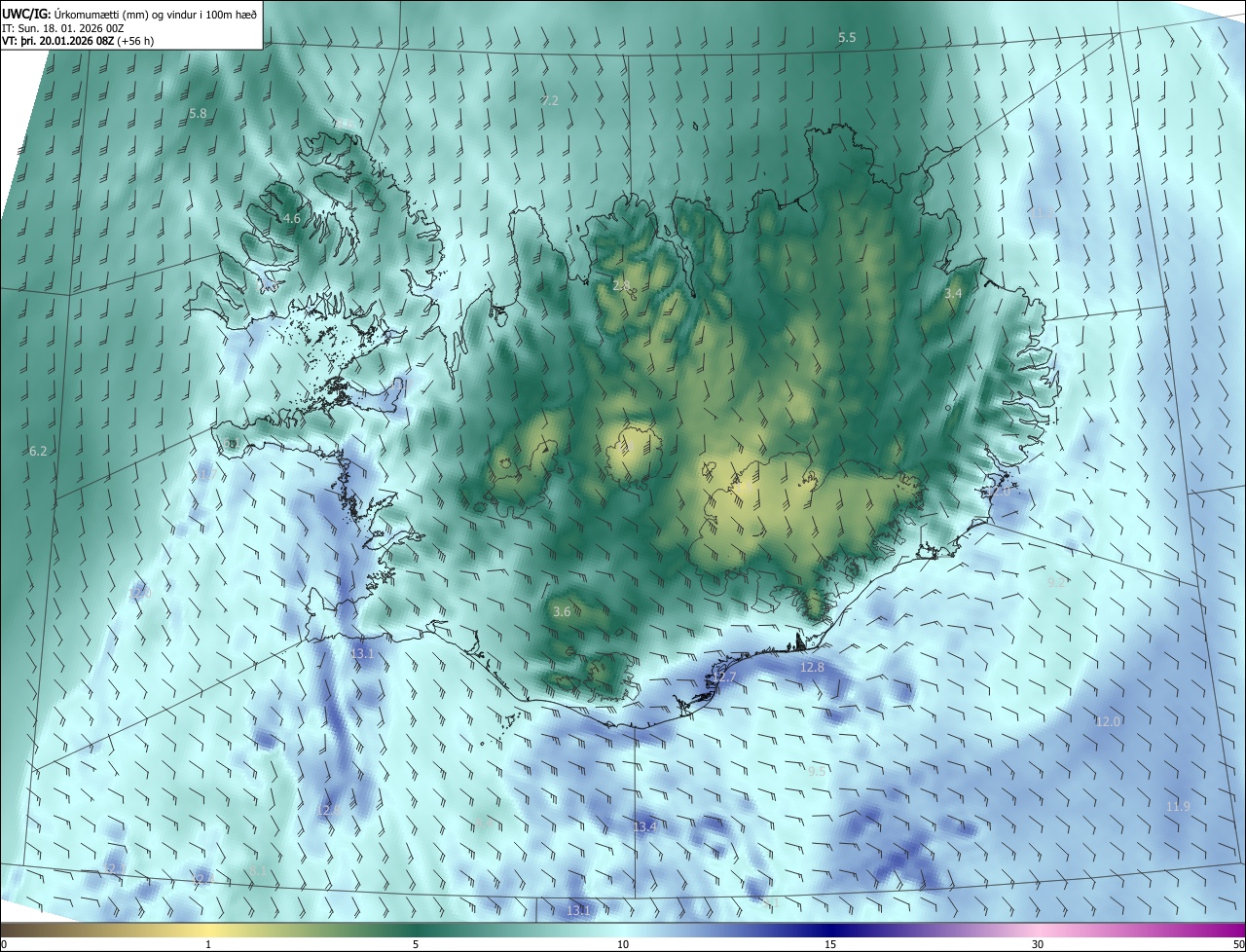Click the title line starting with UWC/IG
Image resolution: width=1246 pixels, height=952 pixels.
tap(129, 13)
